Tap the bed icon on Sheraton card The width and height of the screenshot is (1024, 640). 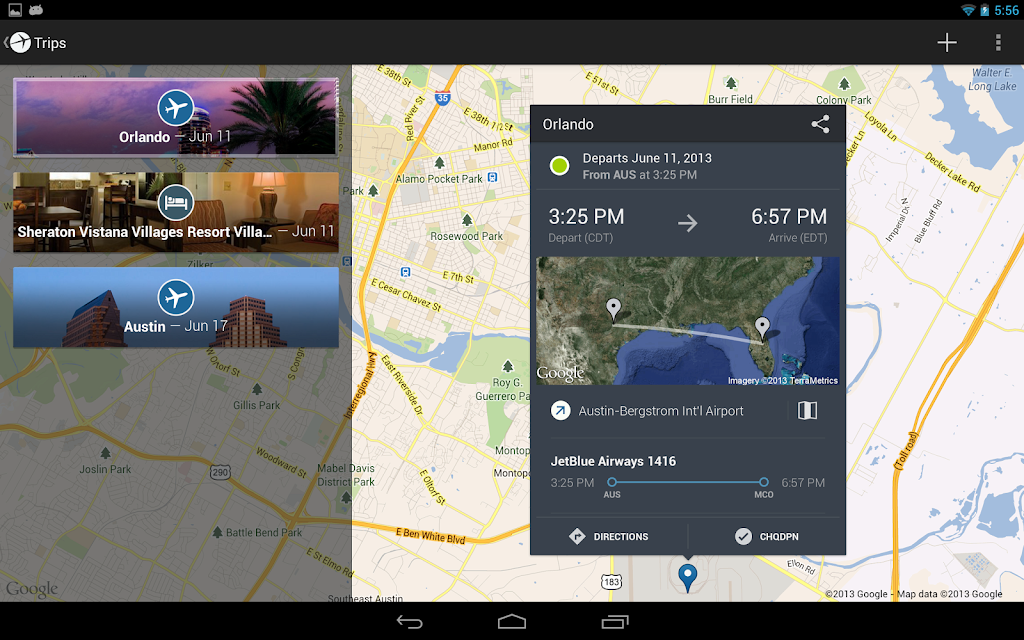176,202
